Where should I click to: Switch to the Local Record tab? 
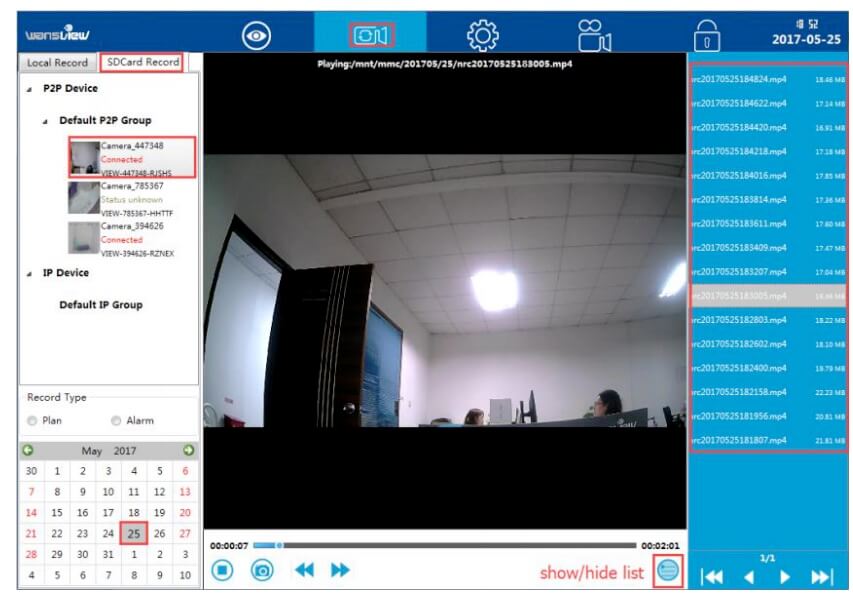(x=57, y=63)
